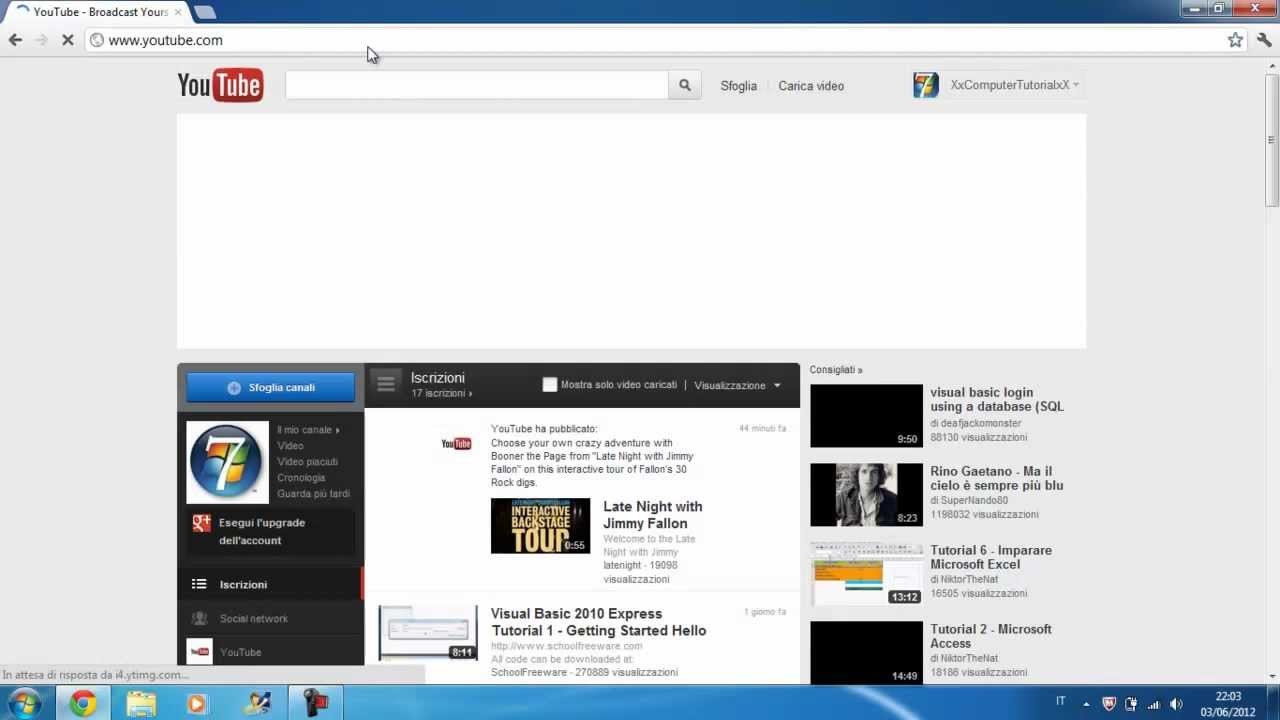Open Windows Explorer from taskbar

pyautogui.click(x=141, y=703)
